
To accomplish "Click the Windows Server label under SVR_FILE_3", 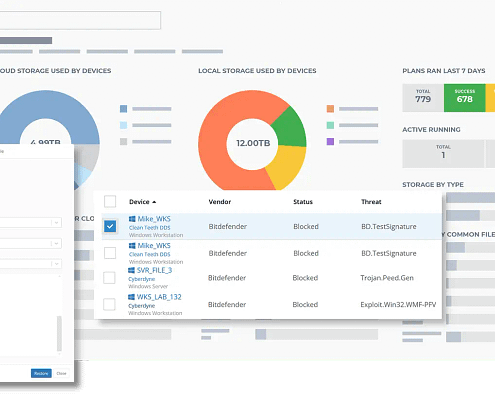I will [x=148, y=286].
